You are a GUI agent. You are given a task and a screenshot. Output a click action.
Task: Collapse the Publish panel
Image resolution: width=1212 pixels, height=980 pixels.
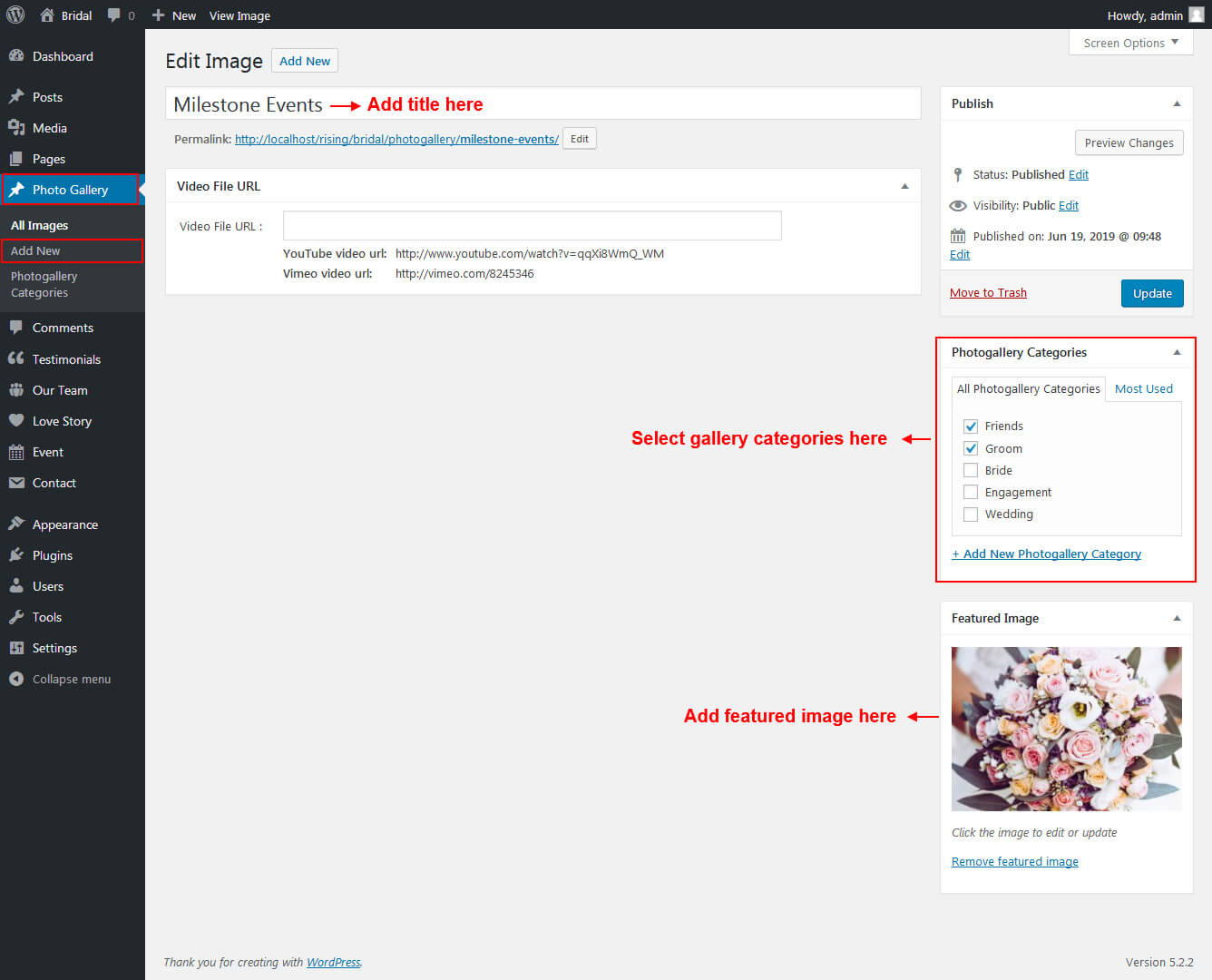(1177, 103)
